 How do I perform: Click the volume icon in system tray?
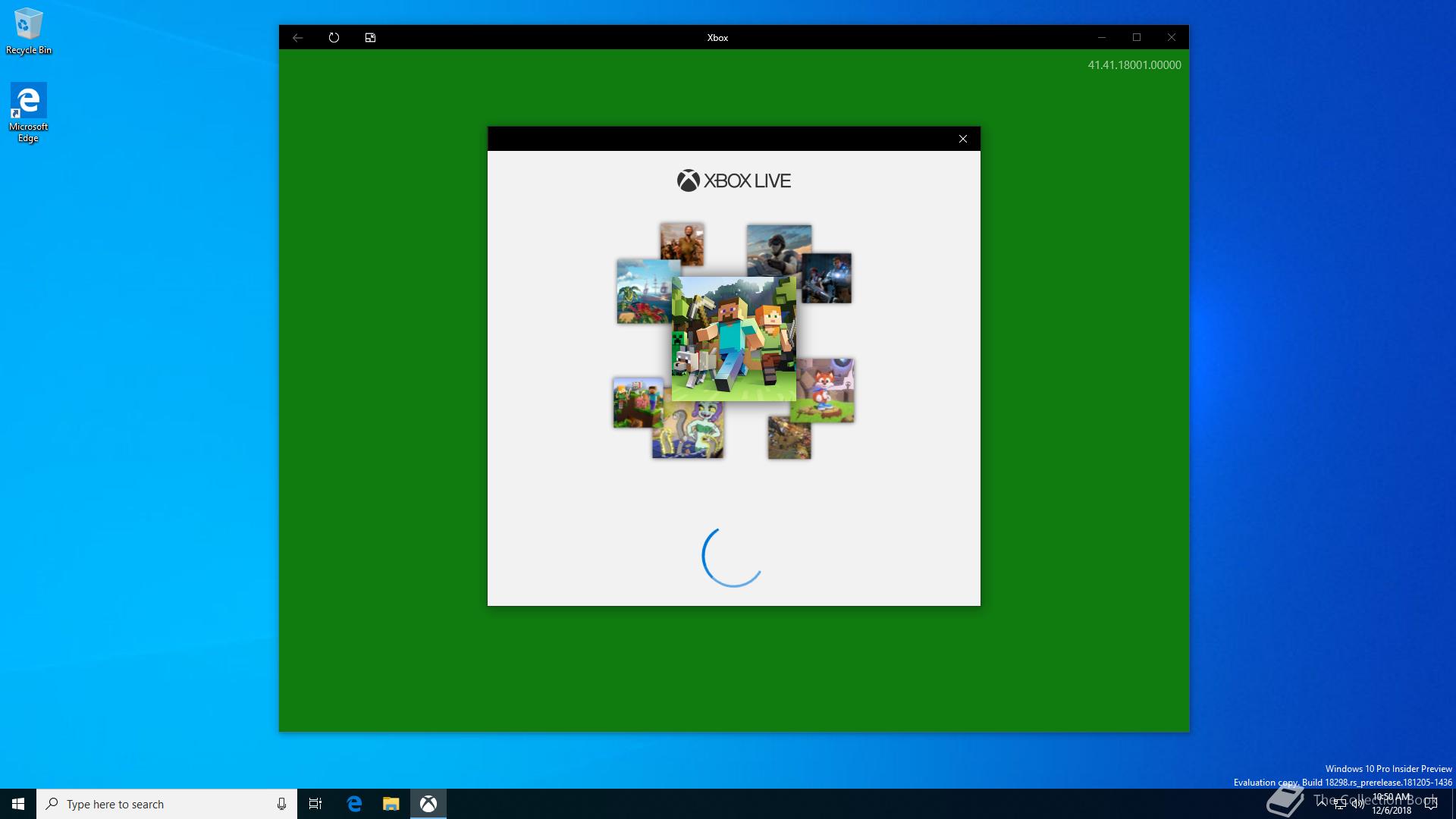[1357, 804]
